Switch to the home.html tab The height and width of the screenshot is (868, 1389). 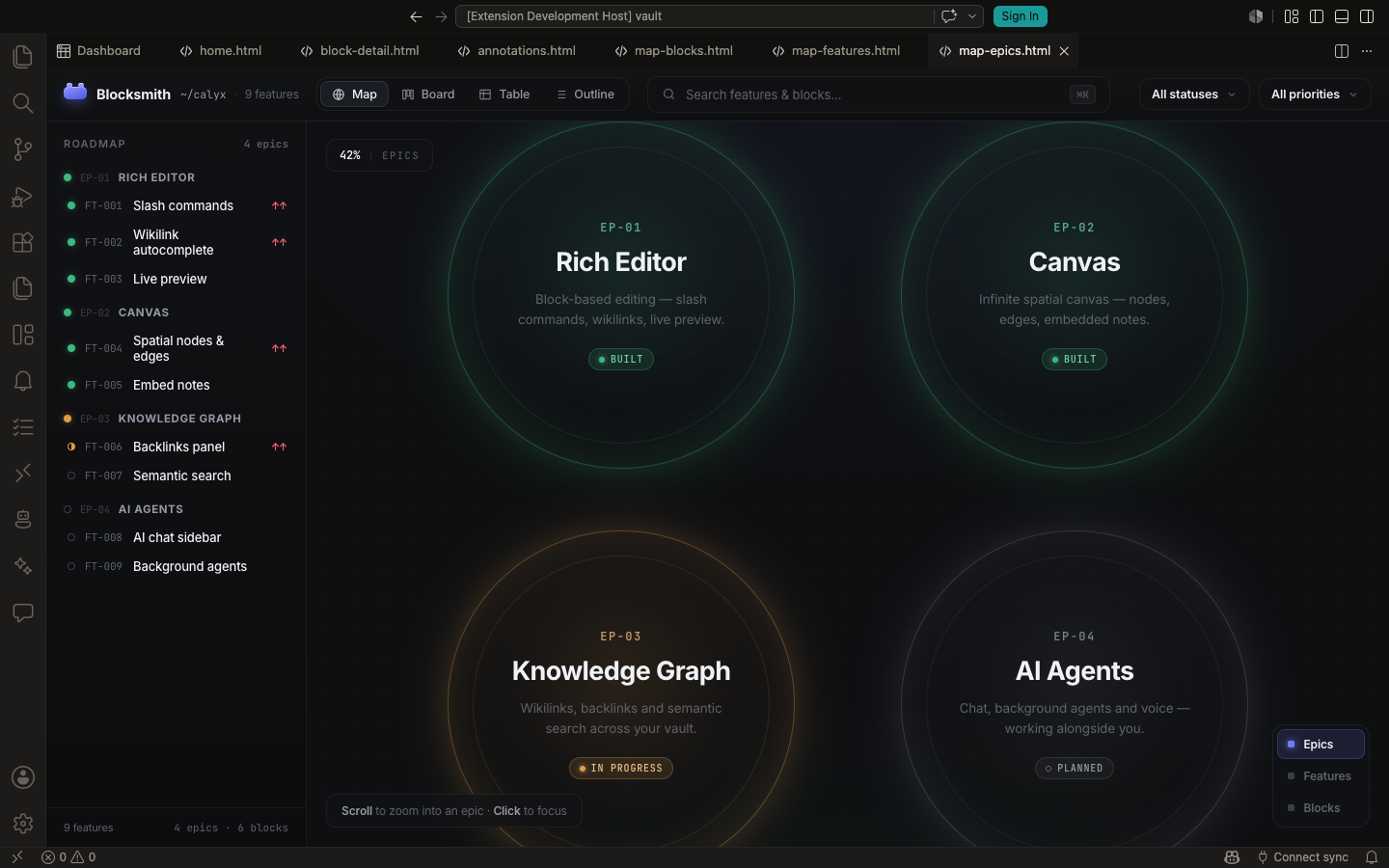[x=221, y=51]
